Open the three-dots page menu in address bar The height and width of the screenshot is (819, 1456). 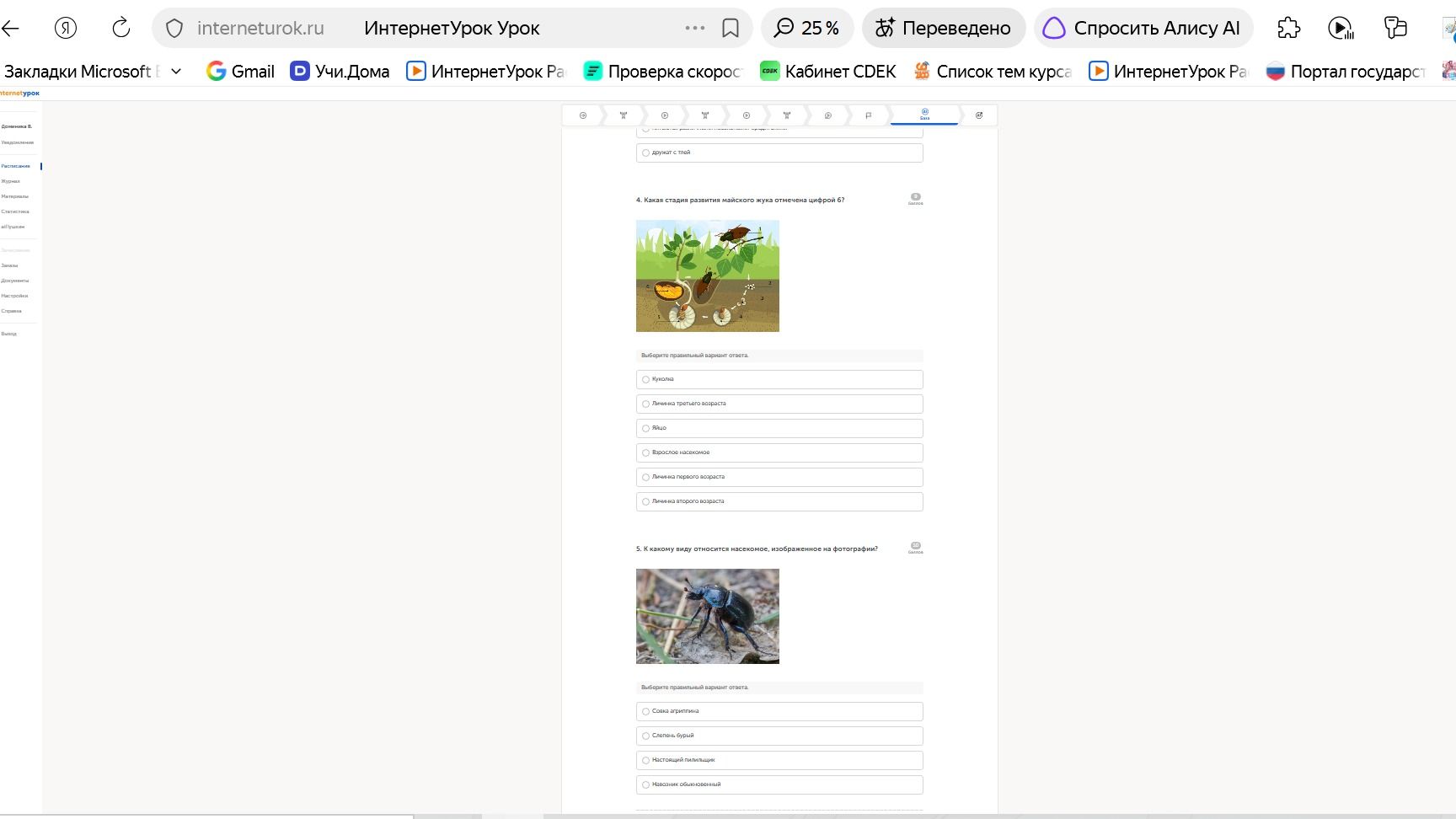point(695,28)
